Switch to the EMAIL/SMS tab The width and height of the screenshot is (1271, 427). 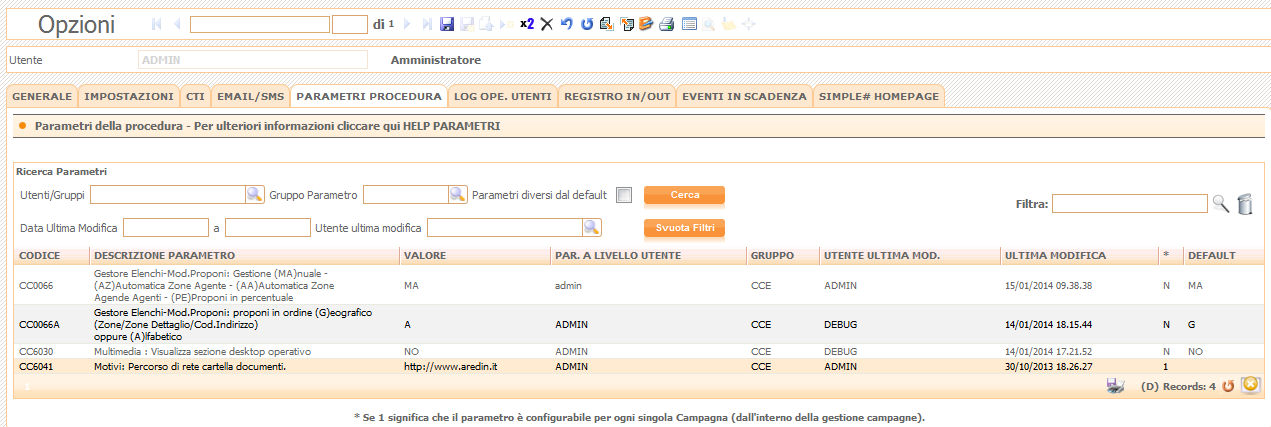[251, 97]
